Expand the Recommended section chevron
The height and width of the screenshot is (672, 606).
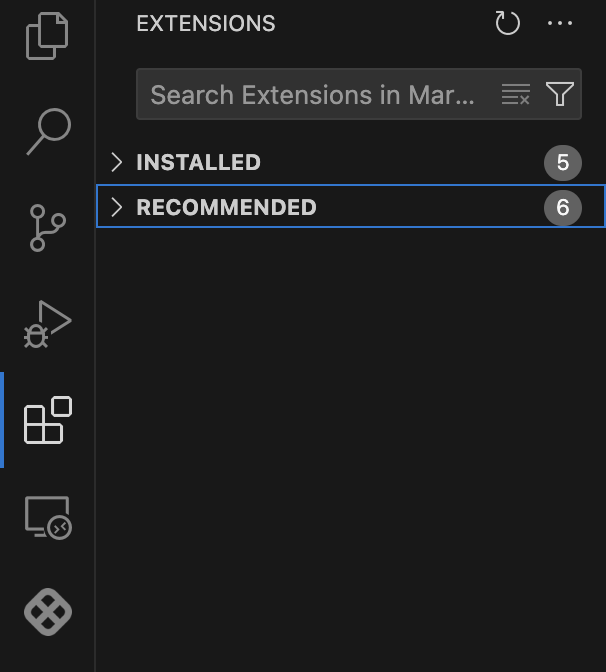click(117, 207)
